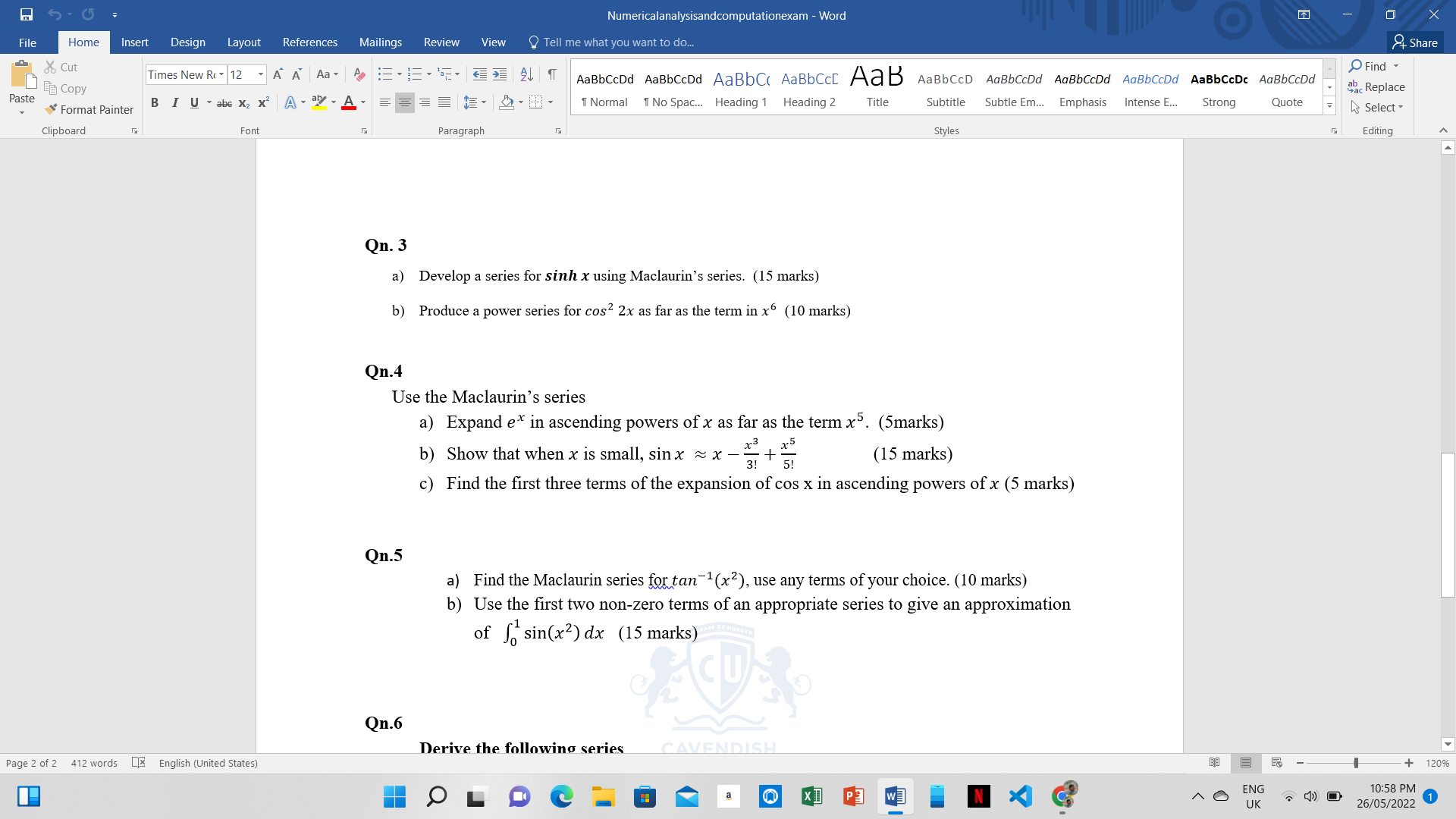The width and height of the screenshot is (1456, 819).
Task: Open Visual Studio Code from taskbar
Action: (1020, 796)
